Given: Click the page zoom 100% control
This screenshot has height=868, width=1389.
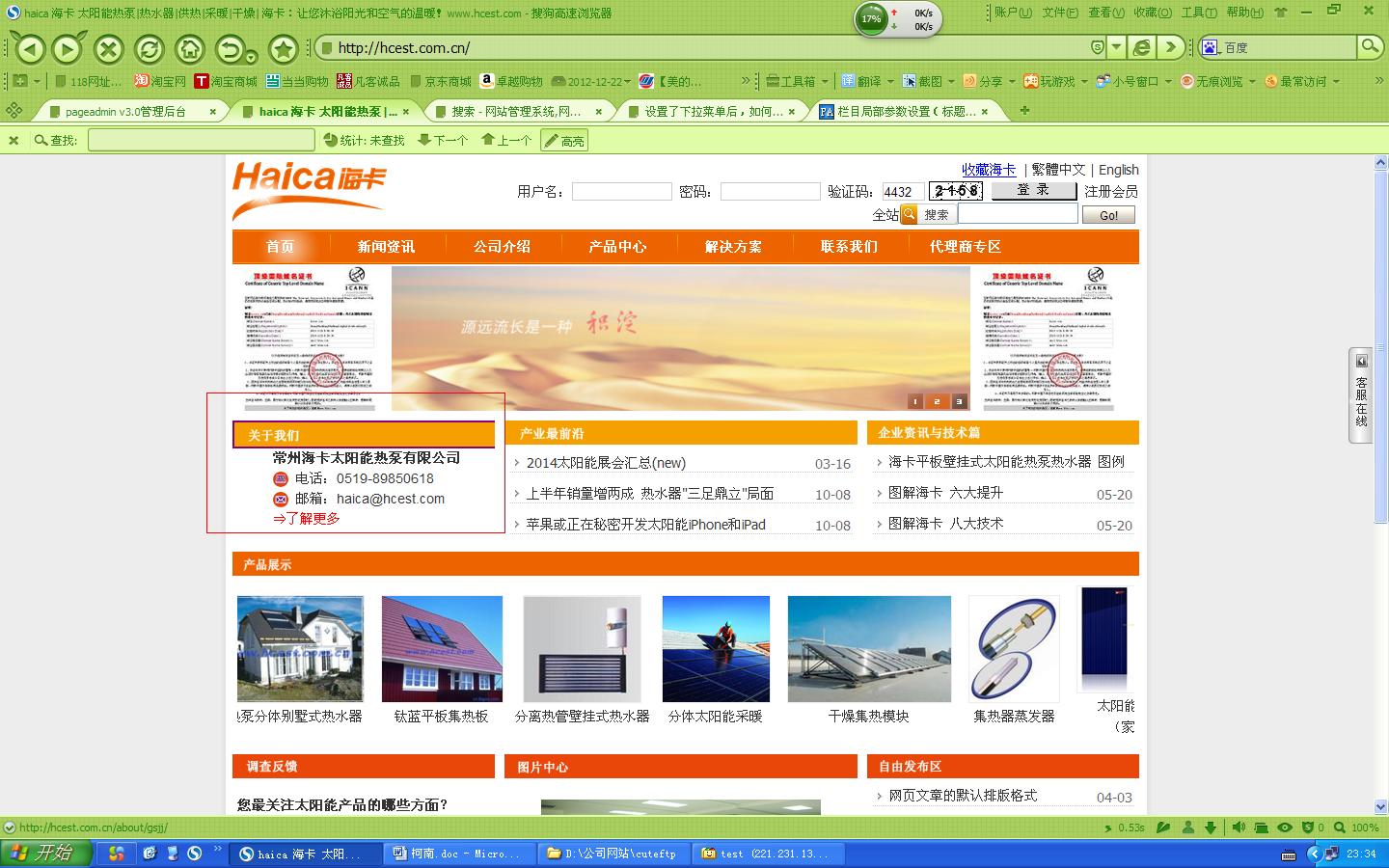Looking at the screenshot, I should click(1364, 827).
